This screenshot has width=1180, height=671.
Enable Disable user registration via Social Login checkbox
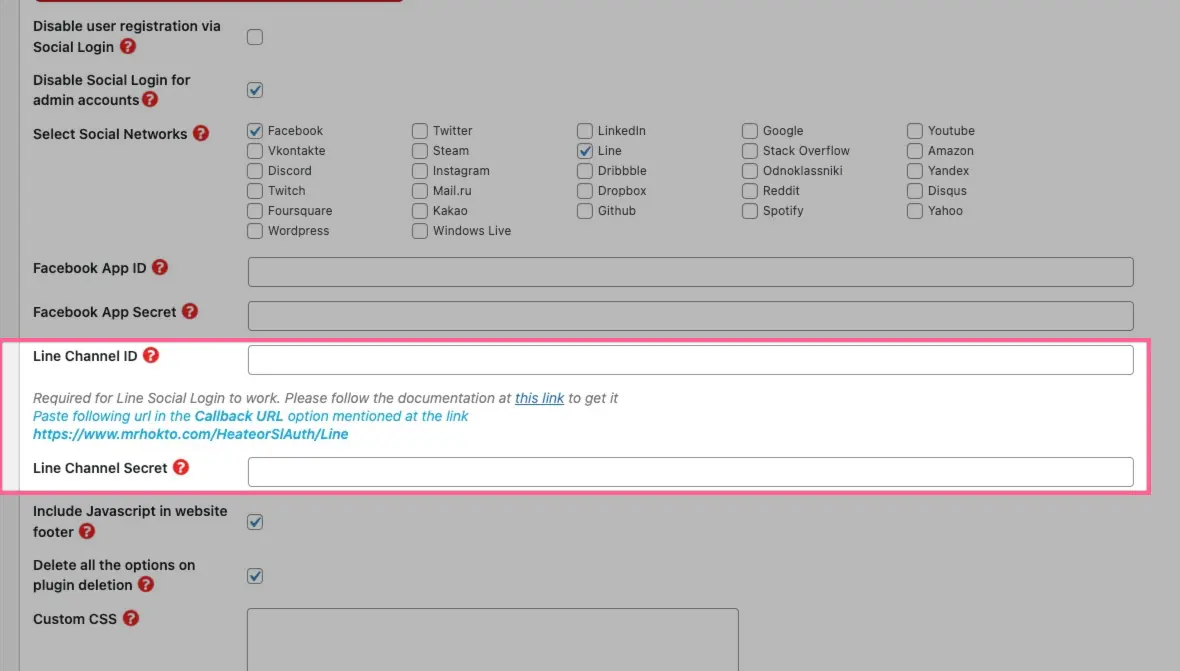tap(255, 37)
